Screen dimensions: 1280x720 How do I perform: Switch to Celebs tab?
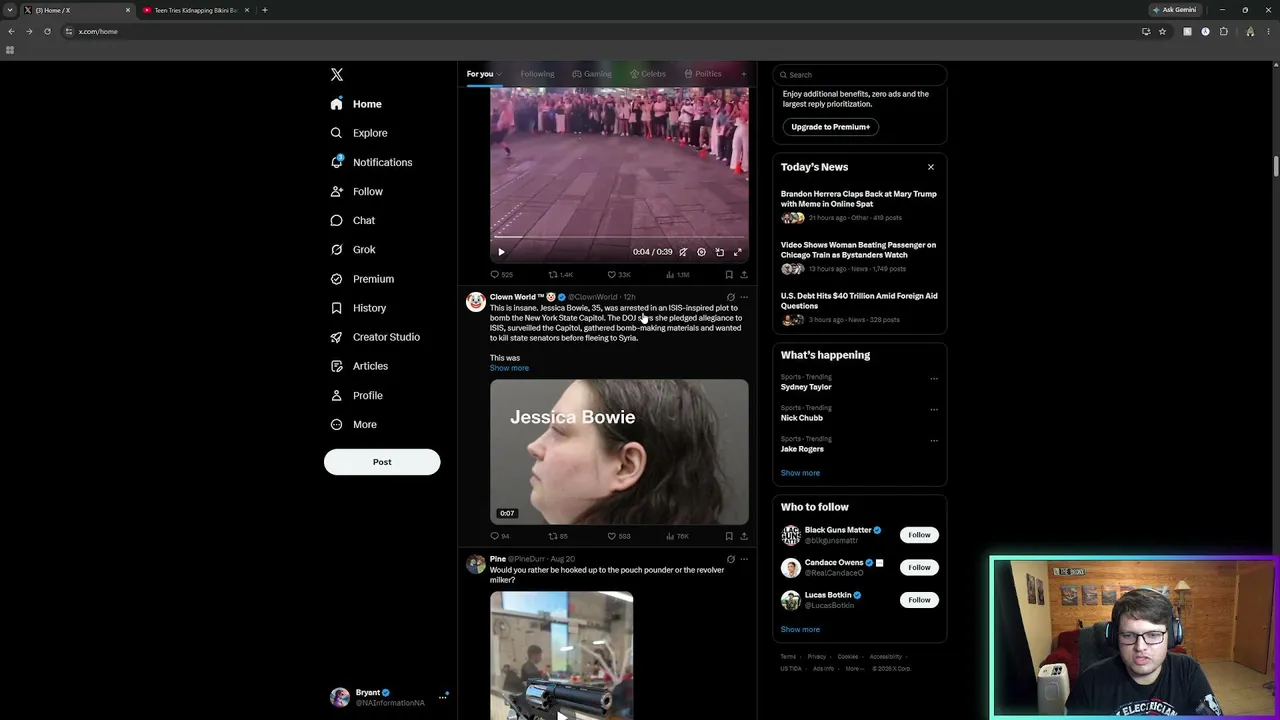point(648,74)
